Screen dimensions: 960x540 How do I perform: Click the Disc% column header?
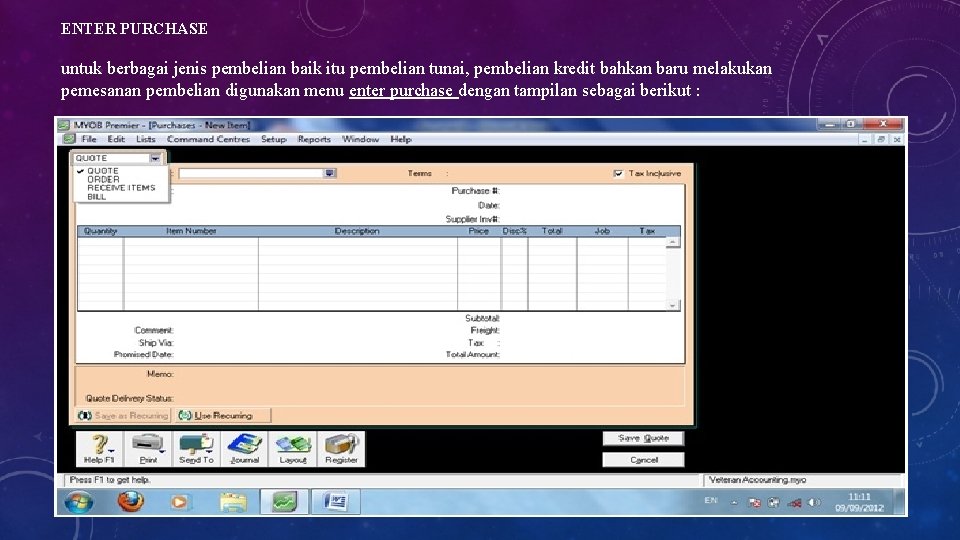[x=514, y=231]
